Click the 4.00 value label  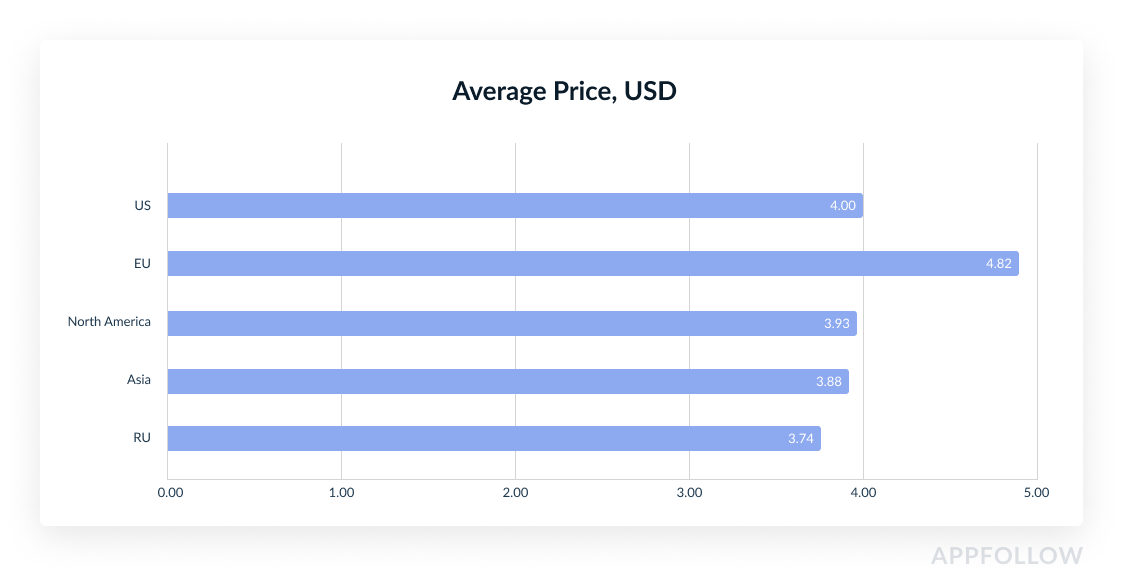tap(842, 206)
